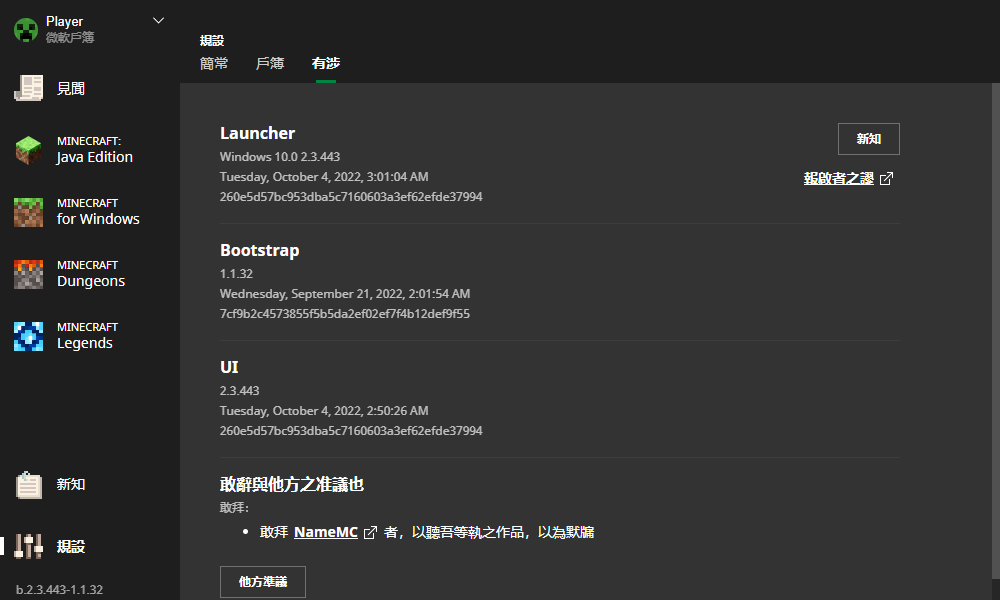Viewport: 1000px width, 600px height.
Task: Click the 新知 button beside Launcher
Action: [x=869, y=139]
